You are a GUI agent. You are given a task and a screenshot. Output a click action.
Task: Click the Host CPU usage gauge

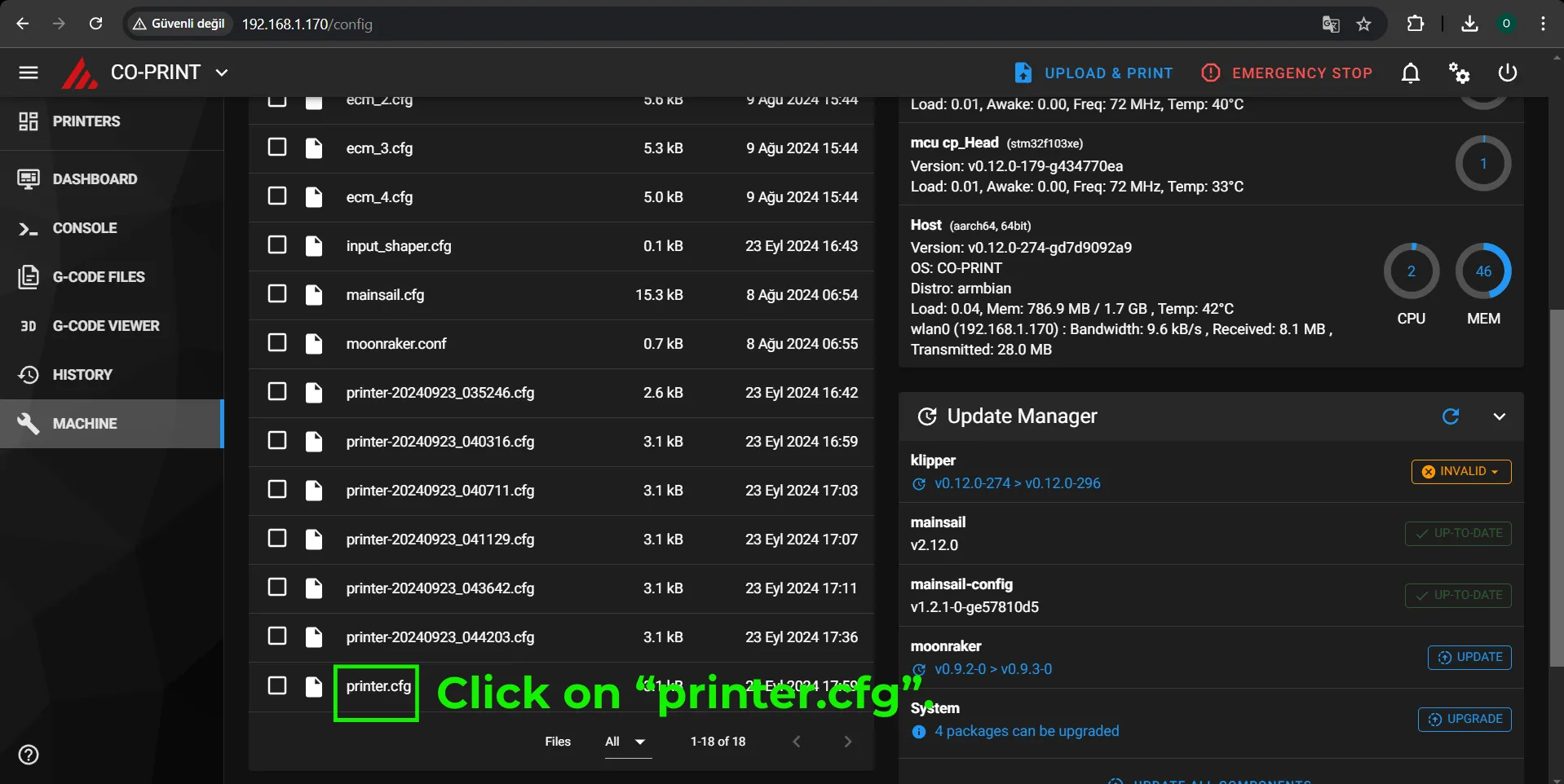pyautogui.click(x=1412, y=271)
